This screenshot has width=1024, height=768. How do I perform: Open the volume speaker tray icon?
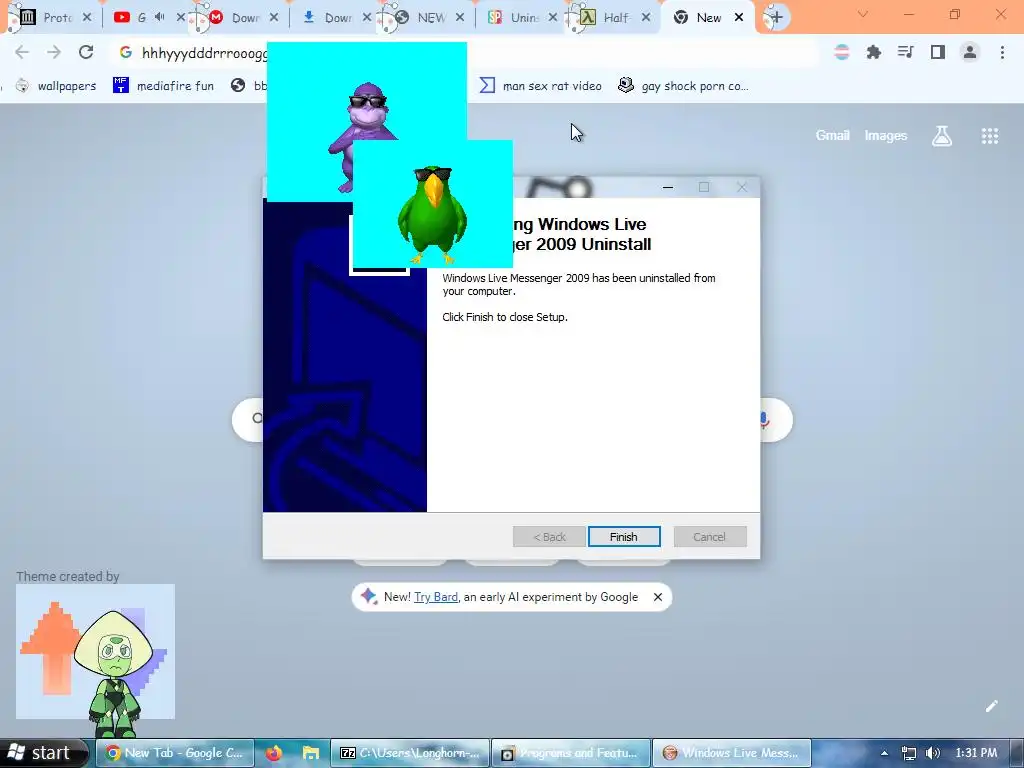pos(933,753)
